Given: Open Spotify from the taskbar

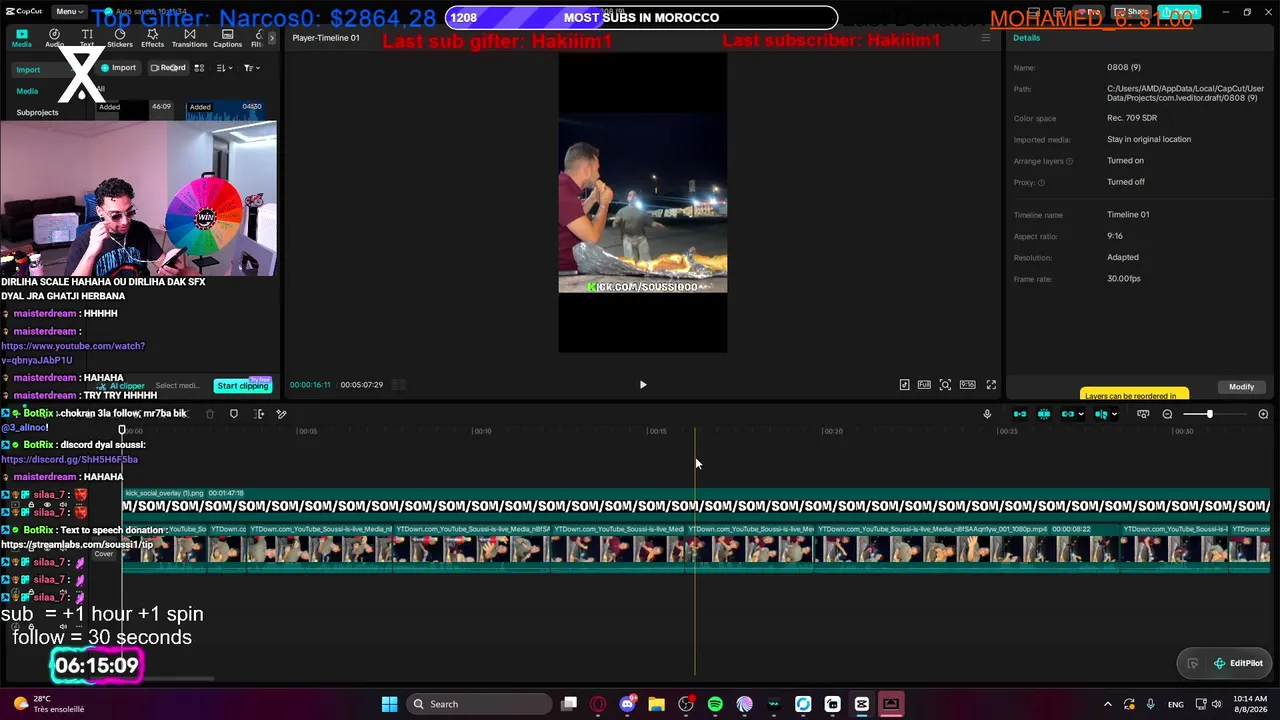Looking at the screenshot, I should point(715,704).
